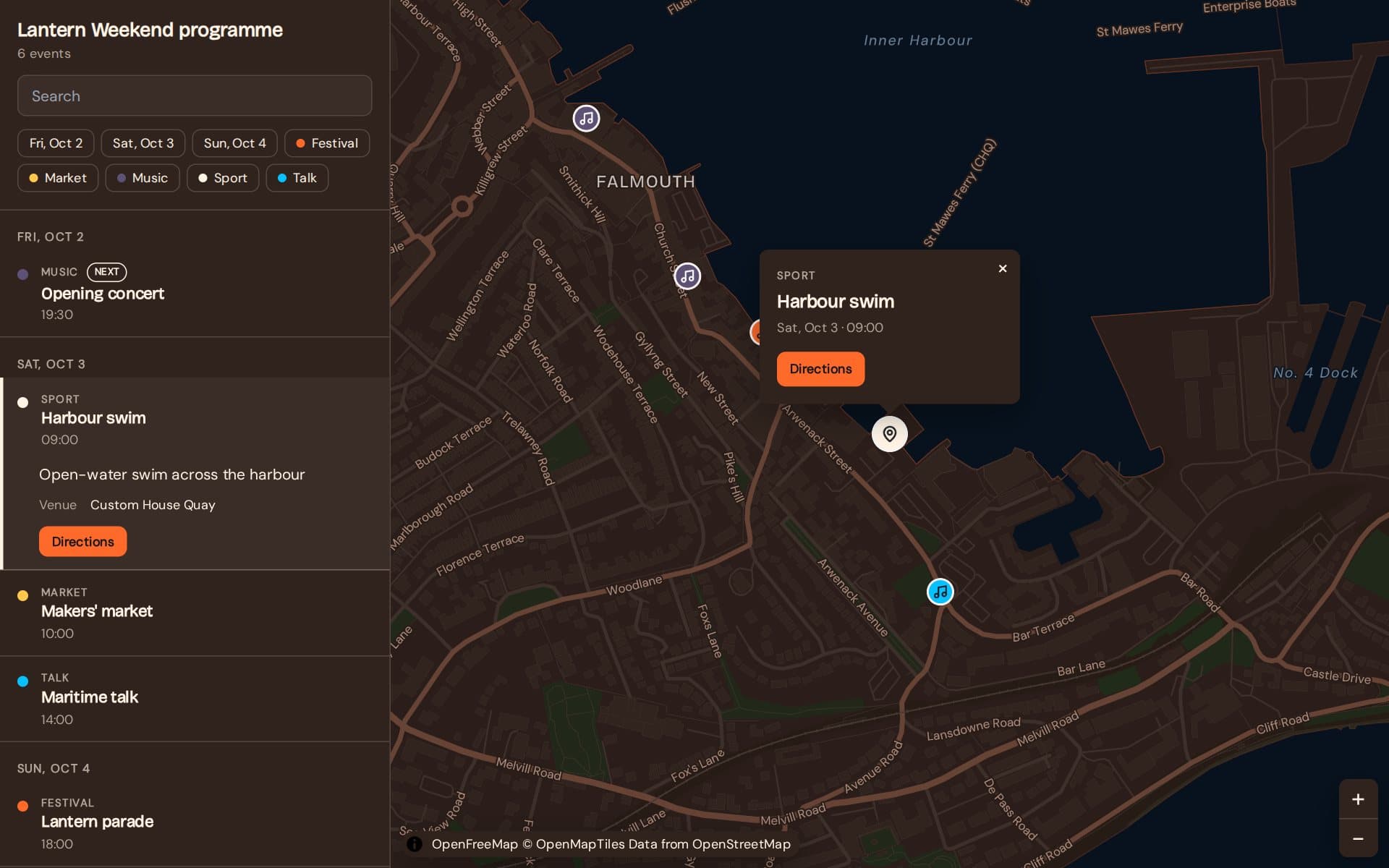This screenshot has width=1389, height=868.
Task: Toggle the Sport category filter
Action: pos(223,178)
